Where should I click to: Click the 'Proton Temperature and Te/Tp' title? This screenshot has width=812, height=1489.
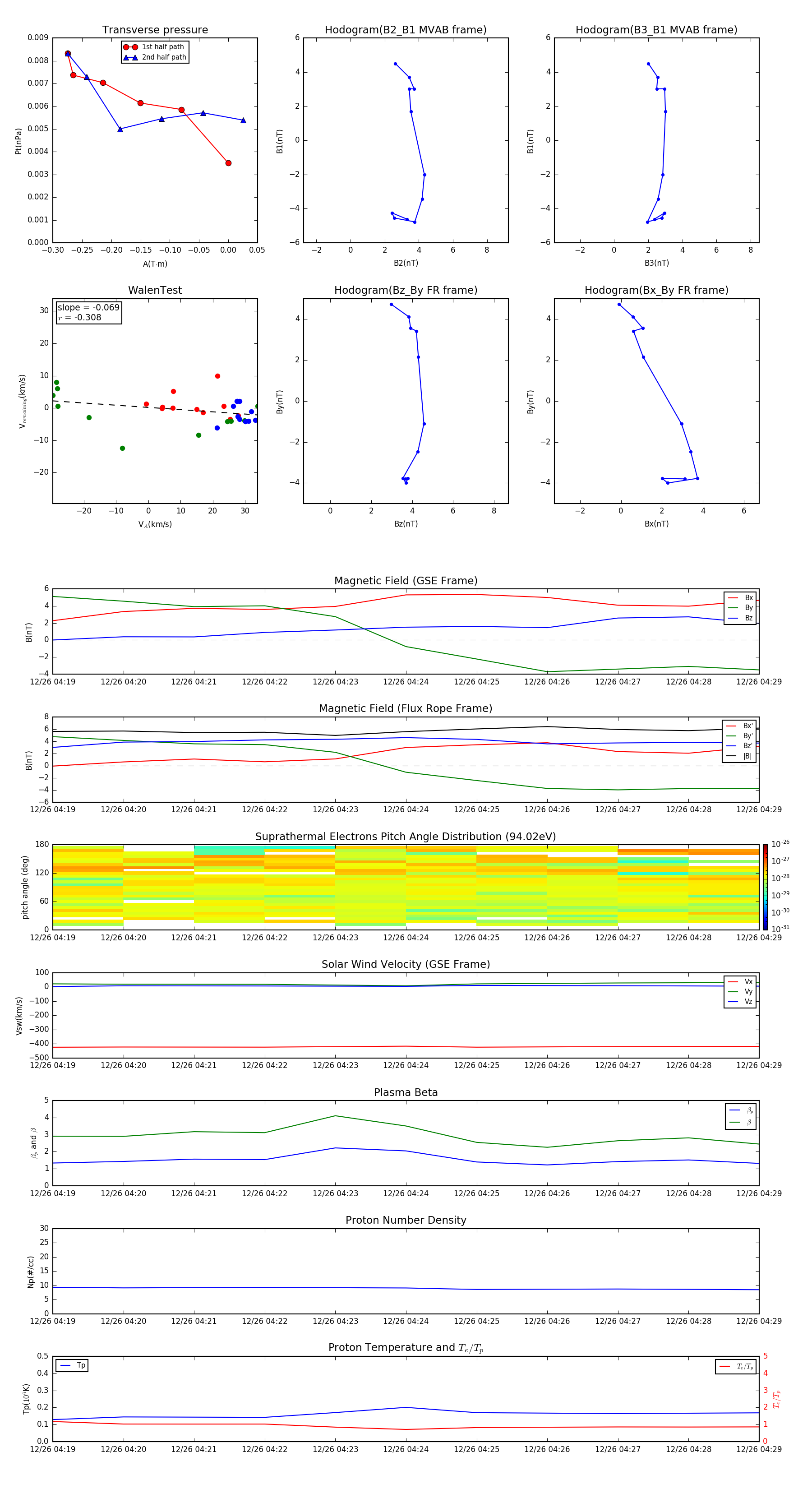tap(406, 1348)
